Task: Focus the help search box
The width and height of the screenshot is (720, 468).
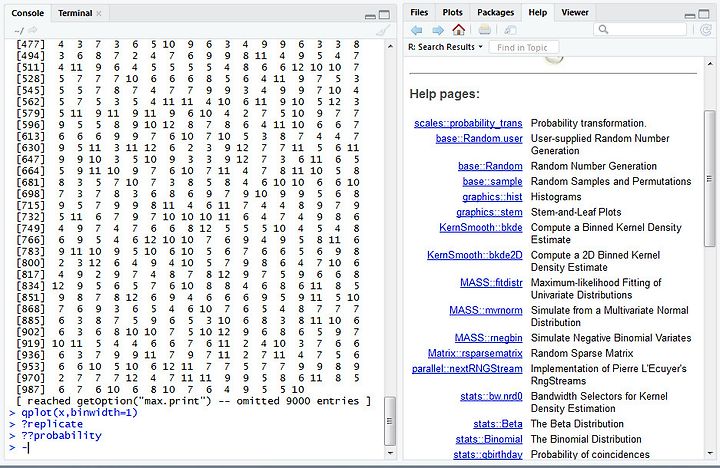Action: 642,30
